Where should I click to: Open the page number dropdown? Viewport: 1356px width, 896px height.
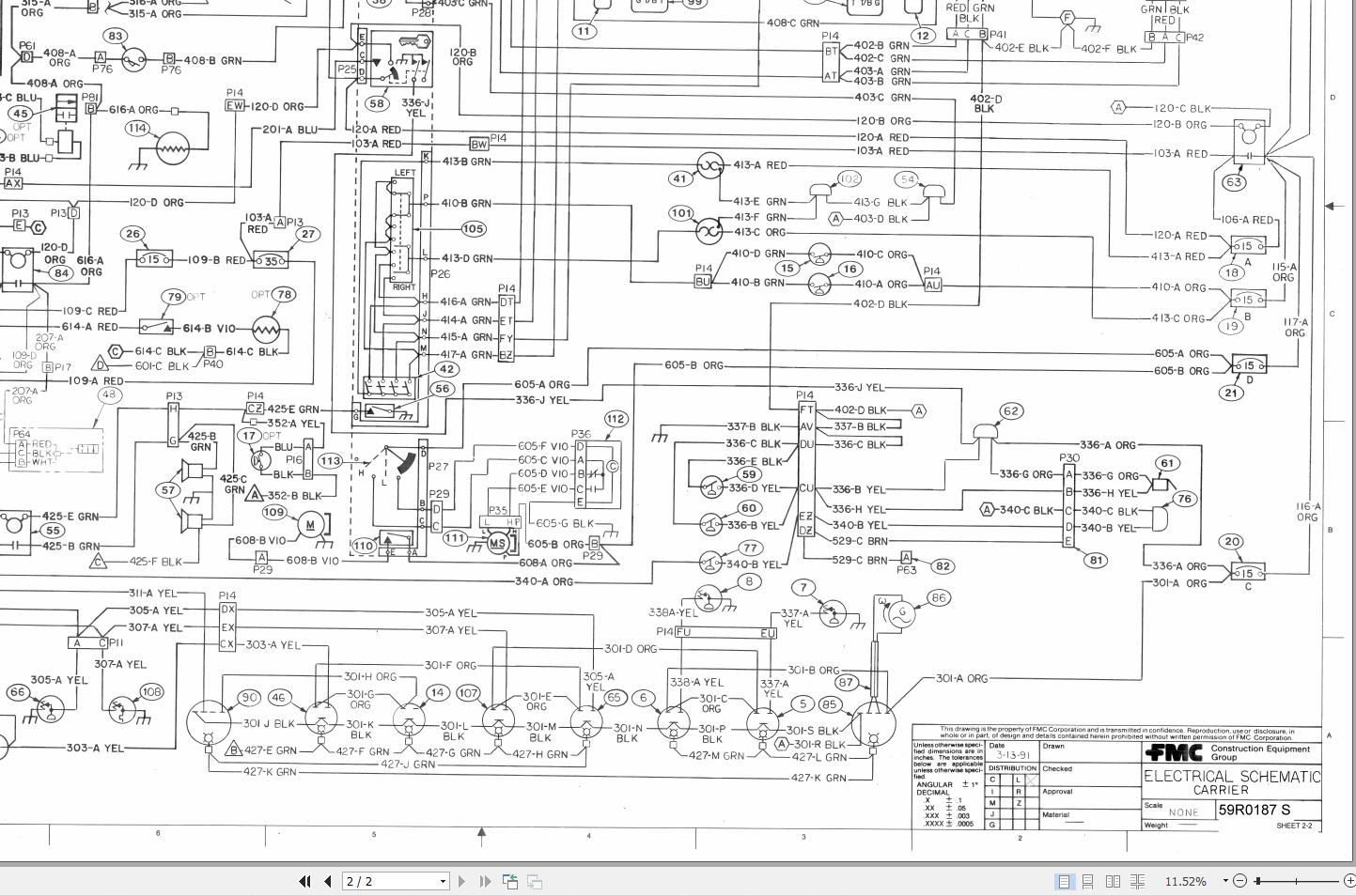pos(442,881)
